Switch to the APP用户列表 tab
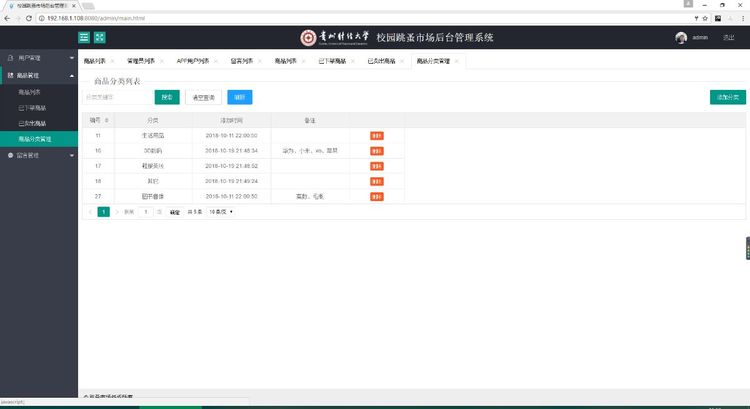 pos(193,61)
